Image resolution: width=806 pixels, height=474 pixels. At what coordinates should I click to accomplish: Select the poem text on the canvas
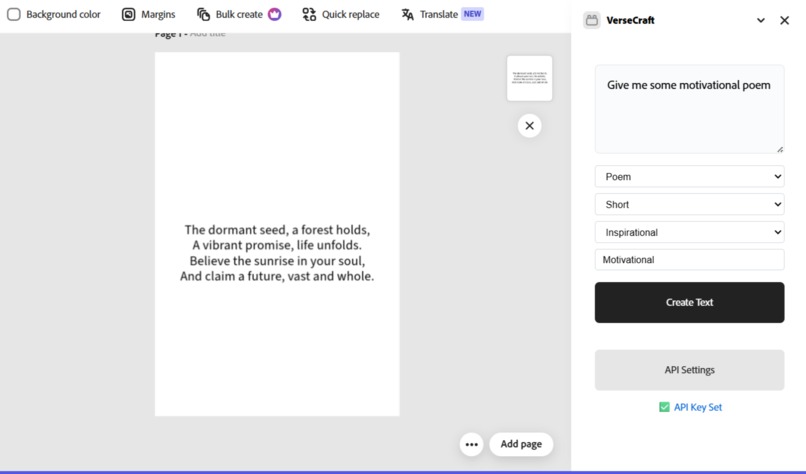click(277, 253)
